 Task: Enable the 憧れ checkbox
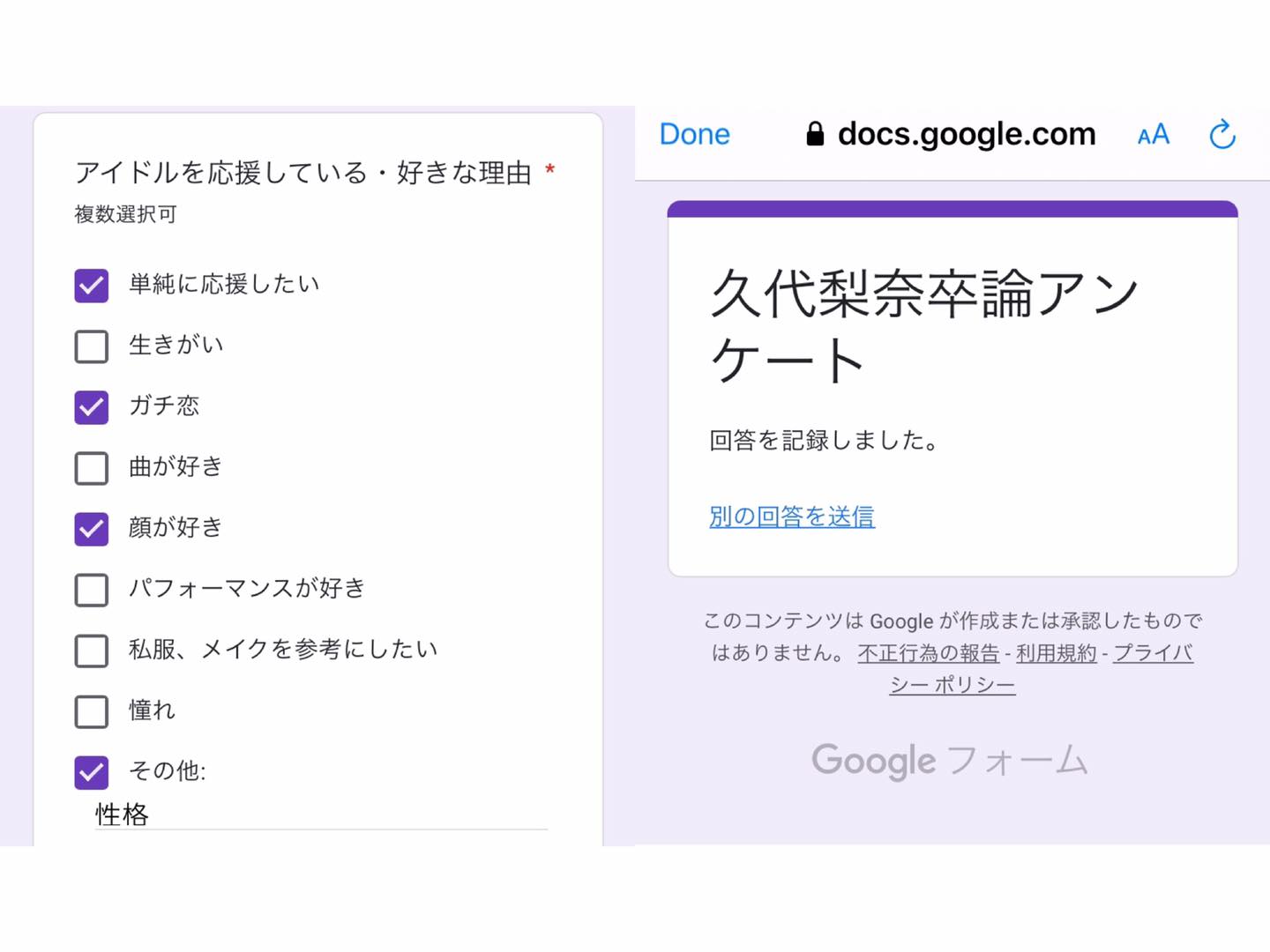(x=92, y=711)
